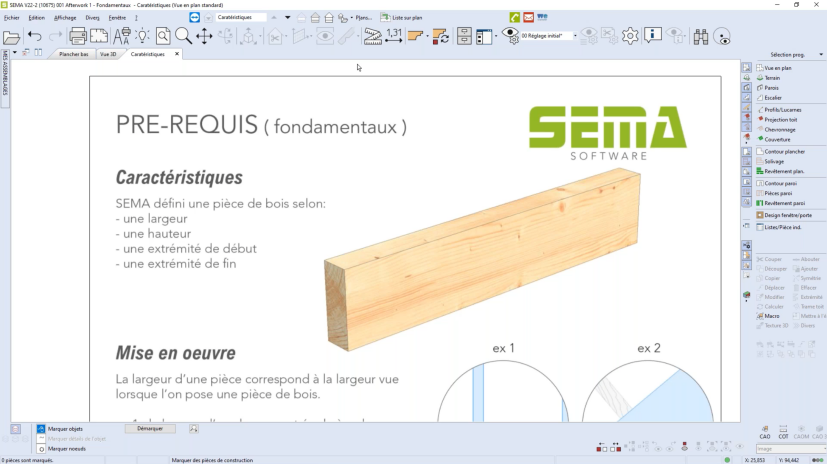Open the Affichage menu
The height and width of the screenshot is (464, 827).
click(65, 17)
